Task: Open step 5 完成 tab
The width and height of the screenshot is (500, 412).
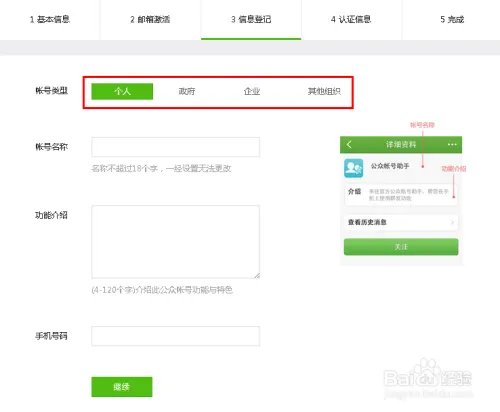Action: [452, 19]
